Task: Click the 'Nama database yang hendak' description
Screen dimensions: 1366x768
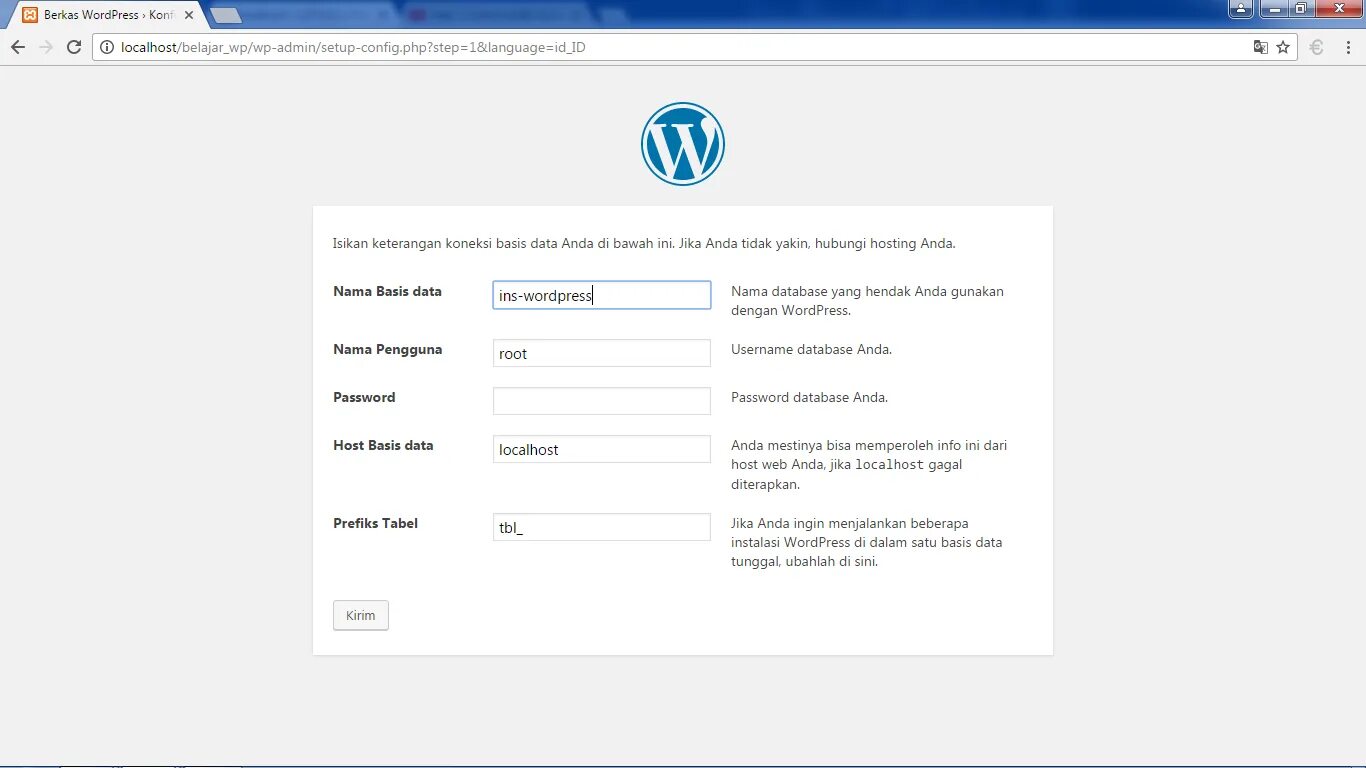Action: pos(867,301)
